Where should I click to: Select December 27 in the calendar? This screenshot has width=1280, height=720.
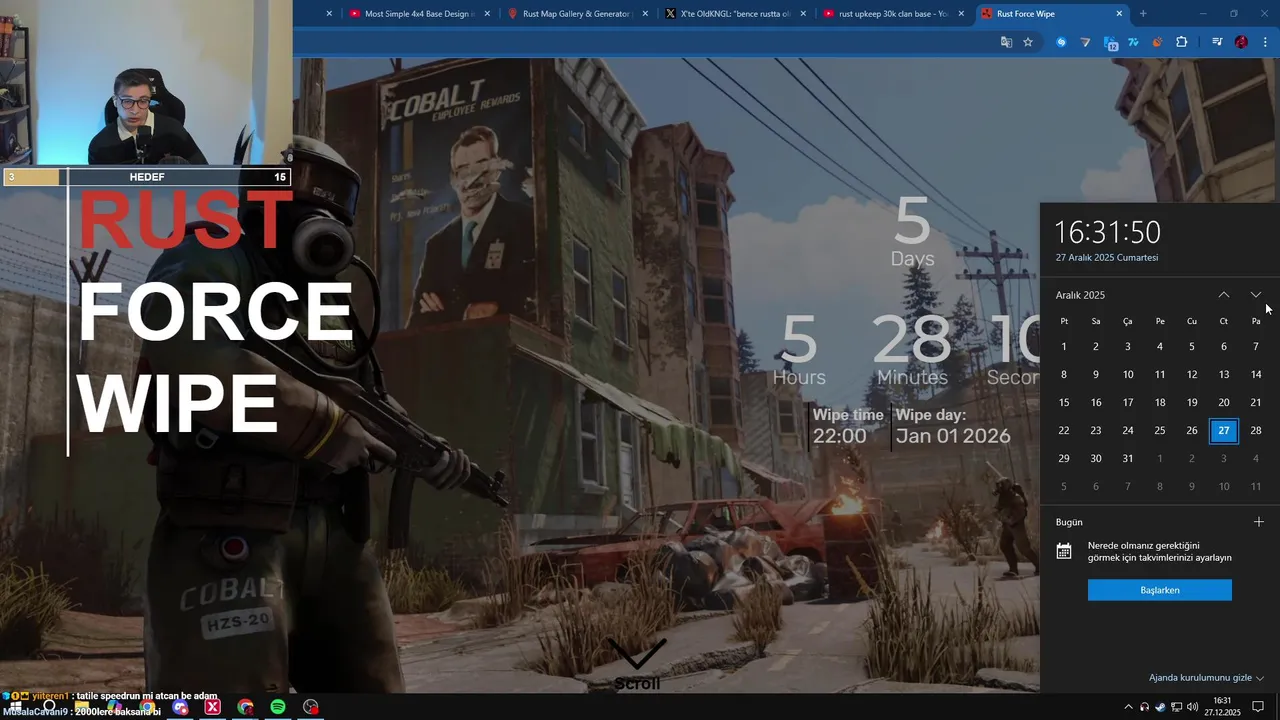(x=1224, y=430)
